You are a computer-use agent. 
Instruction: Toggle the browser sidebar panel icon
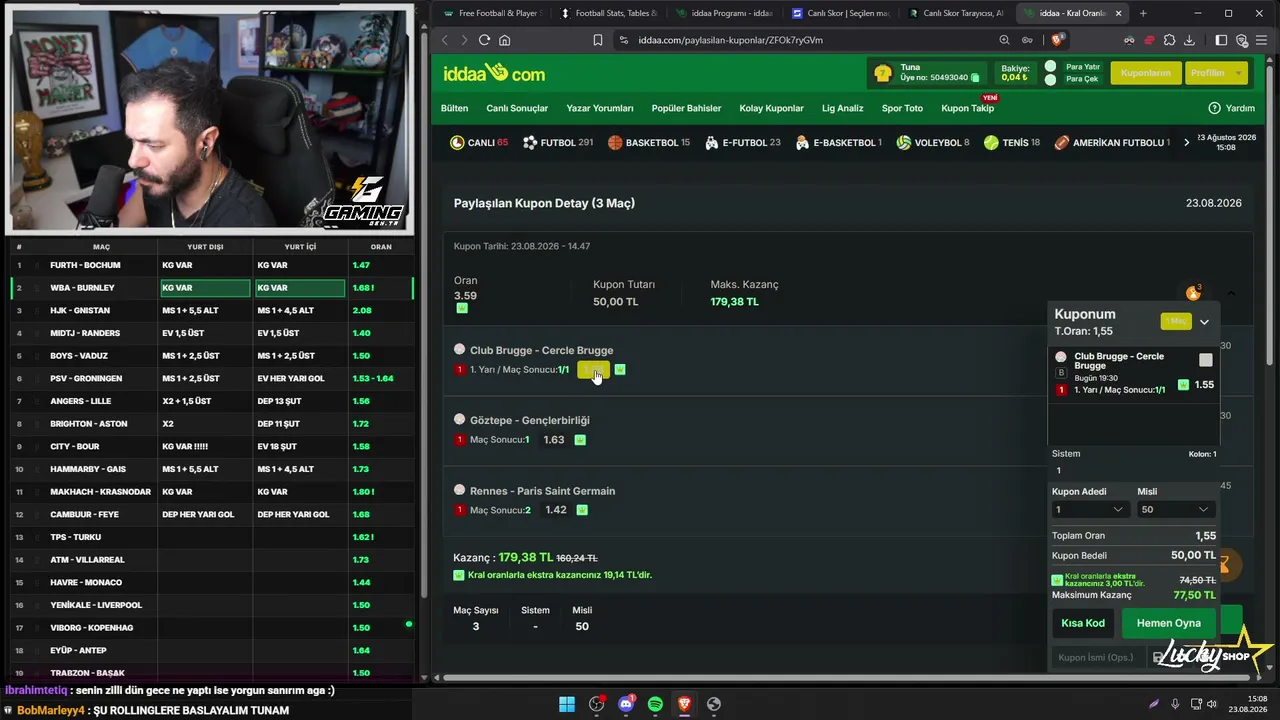pos(1221,40)
